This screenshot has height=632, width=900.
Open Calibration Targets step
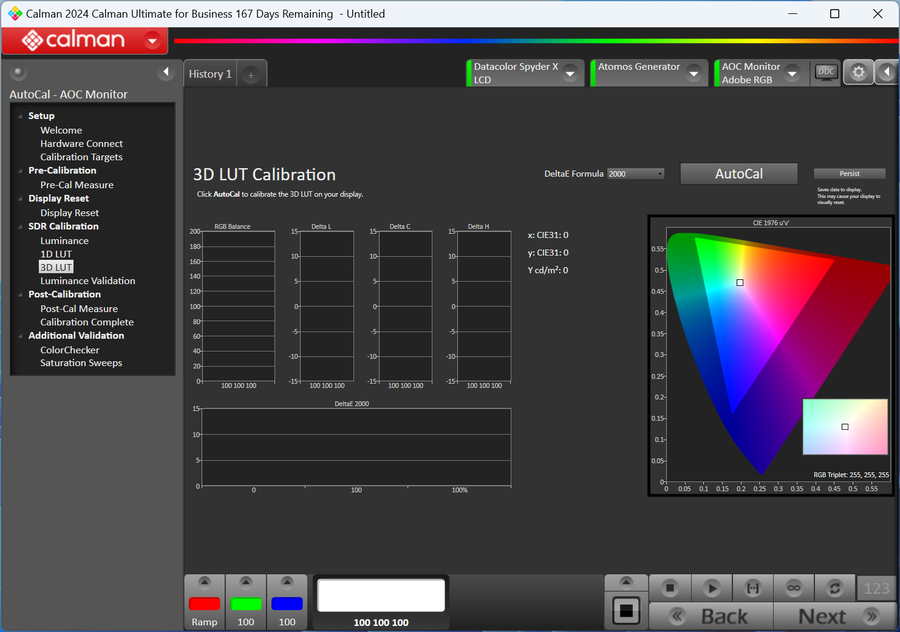[x=82, y=157]
